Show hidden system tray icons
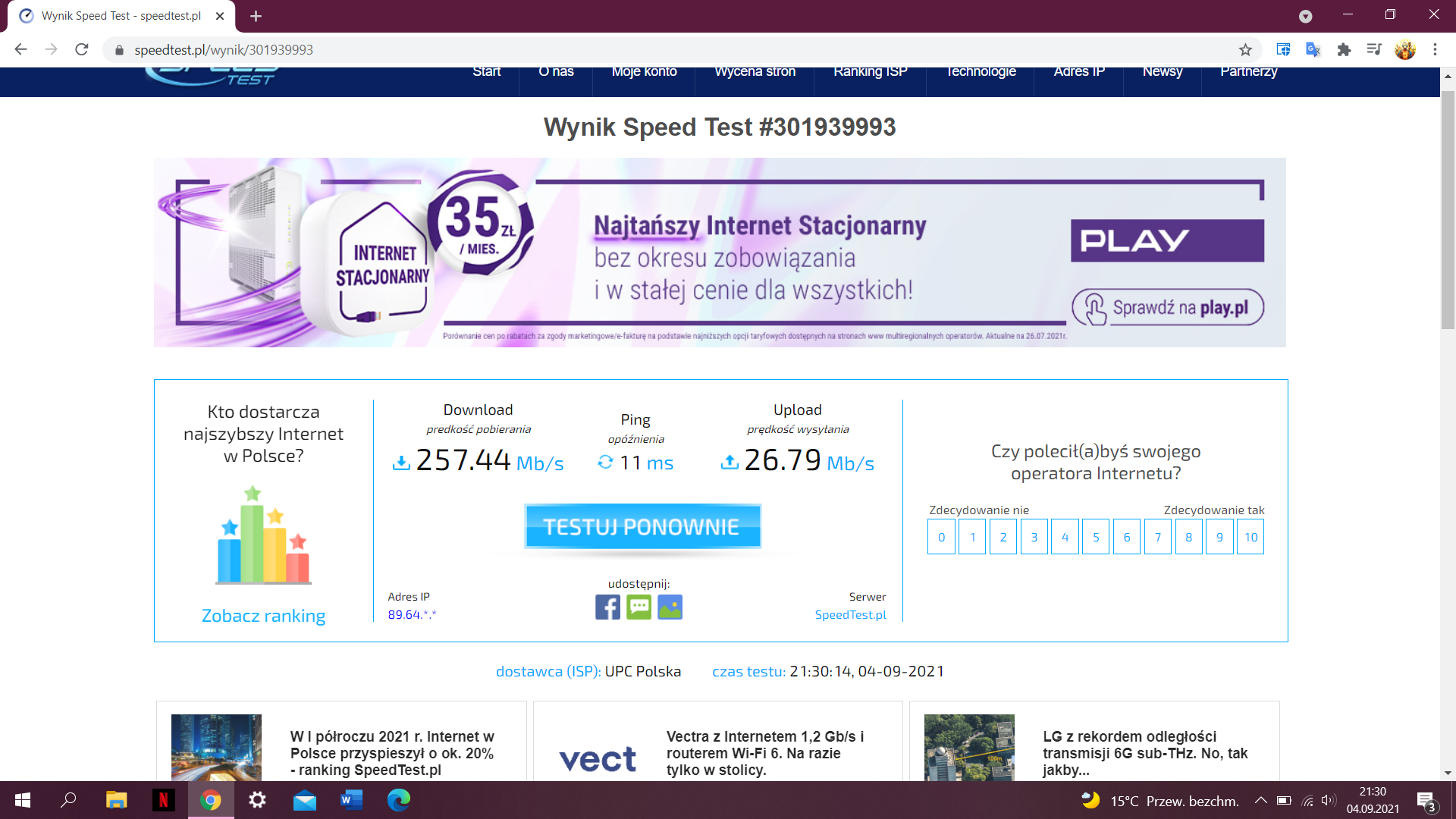Viewport: 1456px width, 819px height. (1260, 800)
